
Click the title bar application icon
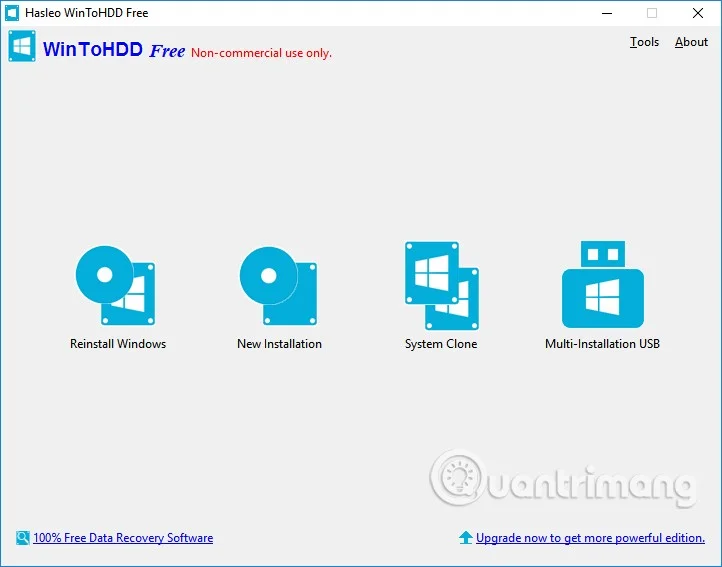click(12, 13)
